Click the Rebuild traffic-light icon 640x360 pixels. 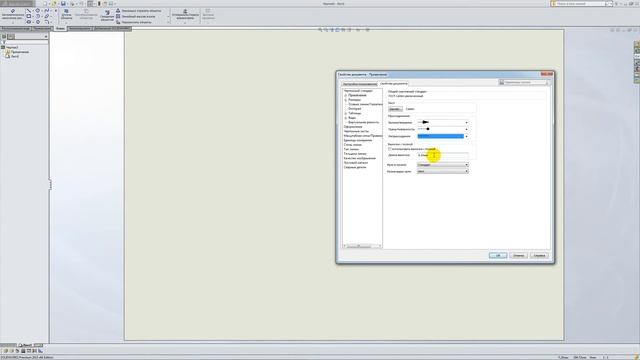100,4
